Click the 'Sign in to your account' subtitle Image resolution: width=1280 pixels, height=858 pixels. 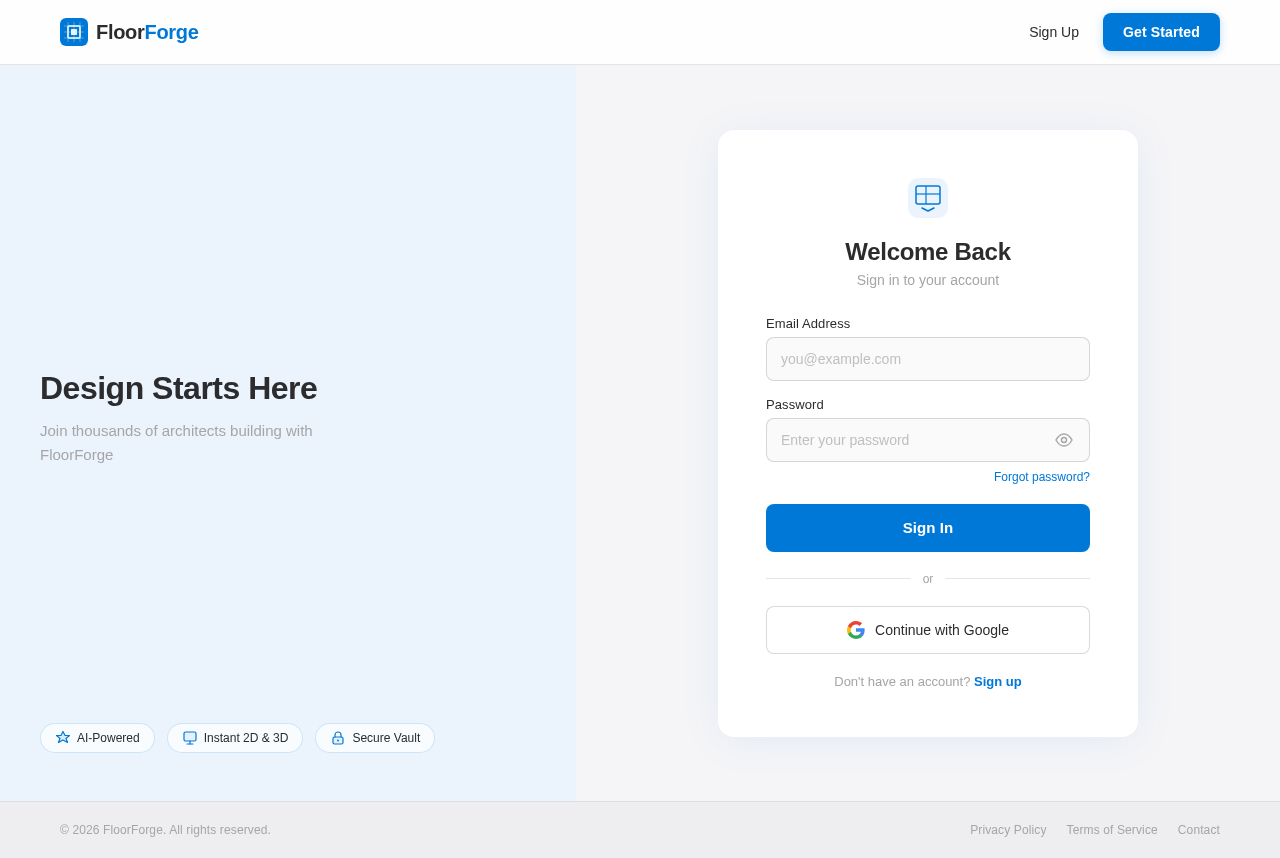pyautogui.click(x=928, y=280)
